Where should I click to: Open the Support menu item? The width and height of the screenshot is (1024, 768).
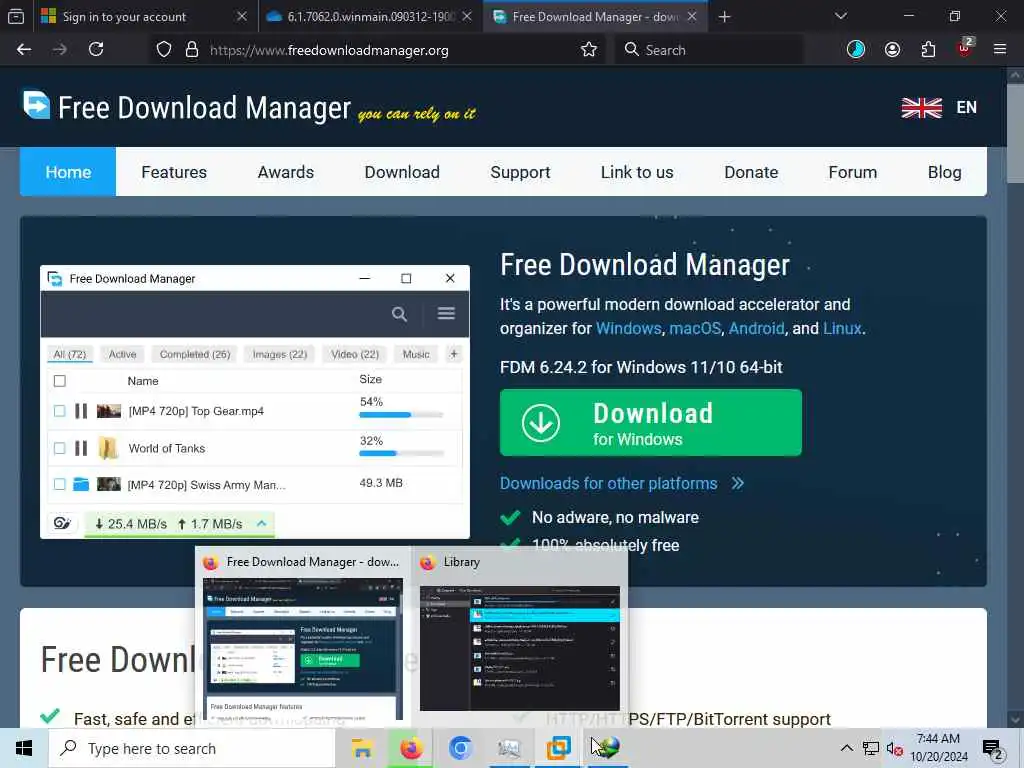click(x=520, y=172)
